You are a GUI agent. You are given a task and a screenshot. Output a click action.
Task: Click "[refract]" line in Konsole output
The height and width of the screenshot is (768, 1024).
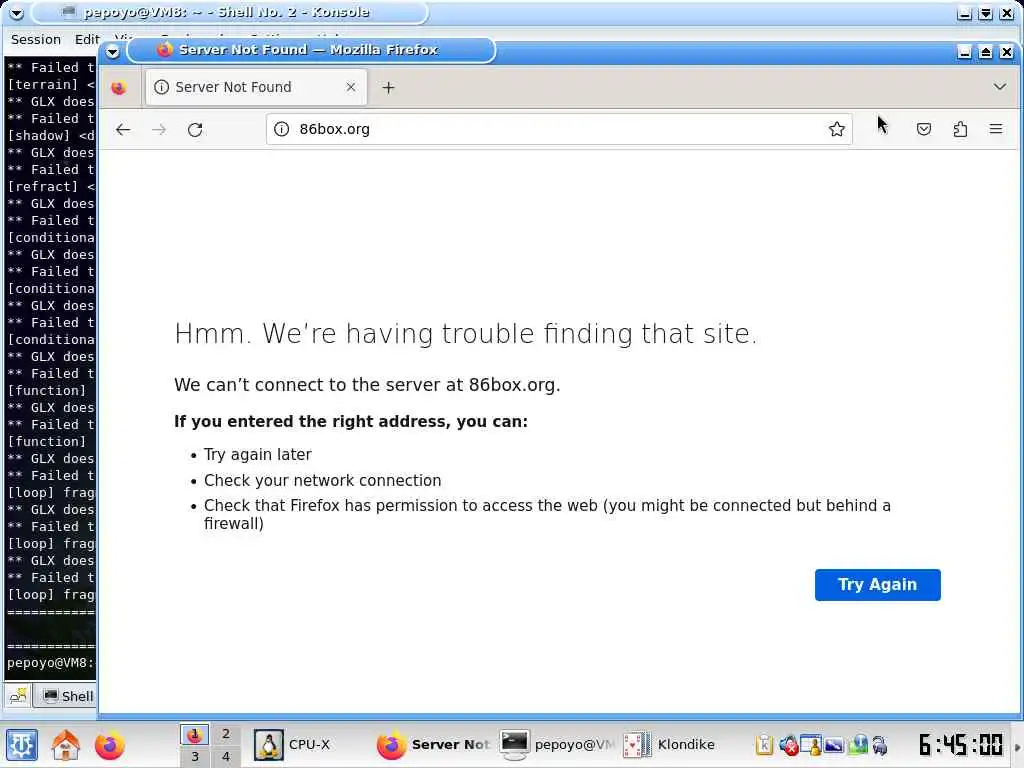(x=50, y=186)
